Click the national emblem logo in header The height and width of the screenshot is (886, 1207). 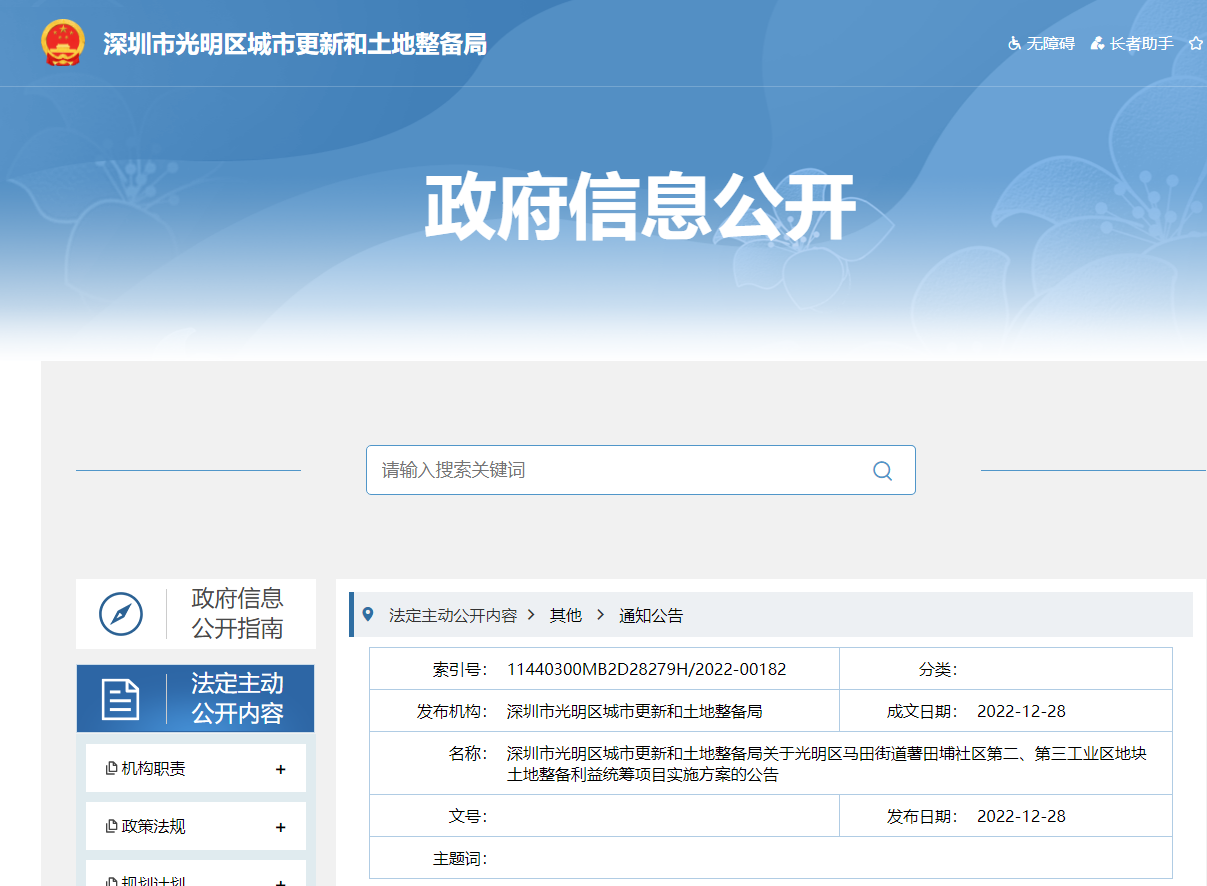[63, 43]
